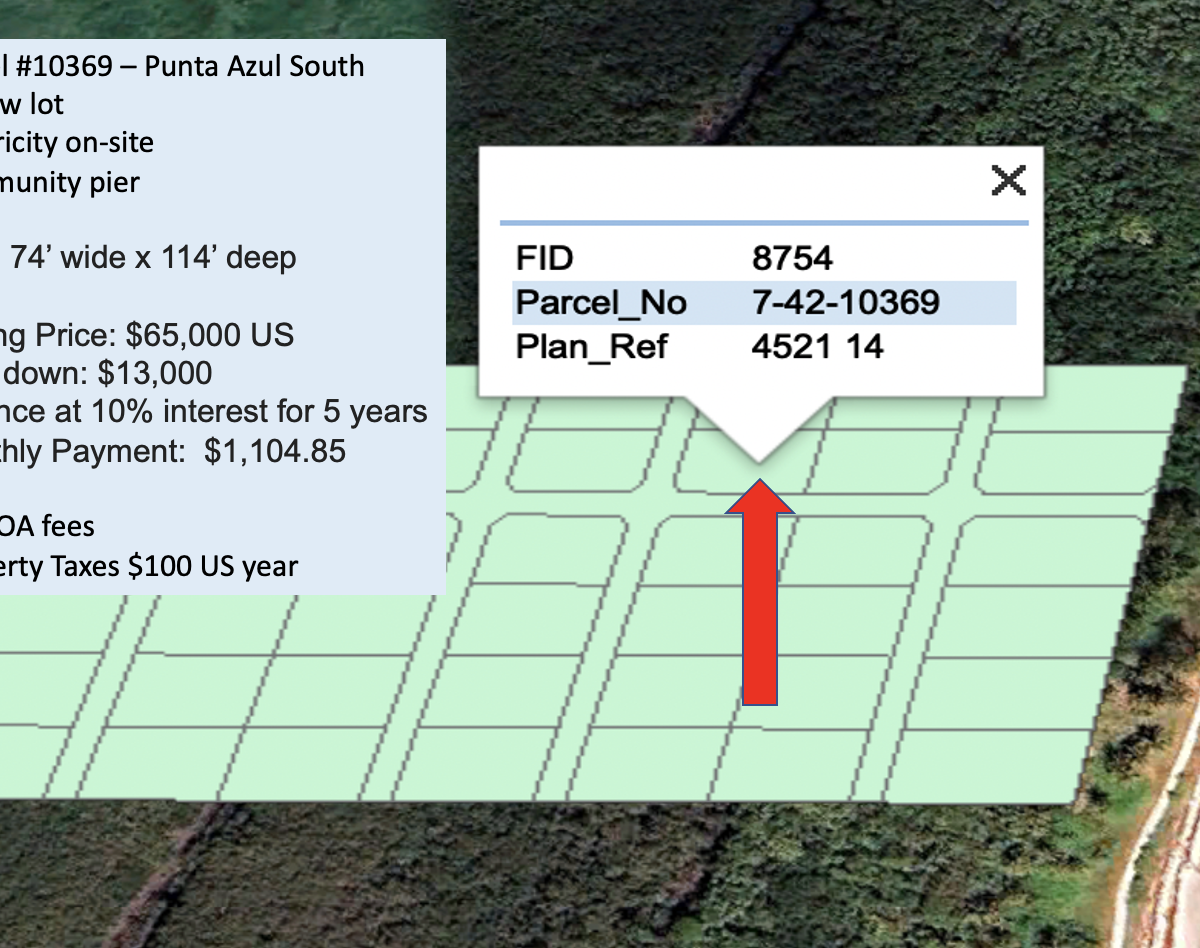
Task: Click the blue divider line in popup
Action: (x=764, y=222)
